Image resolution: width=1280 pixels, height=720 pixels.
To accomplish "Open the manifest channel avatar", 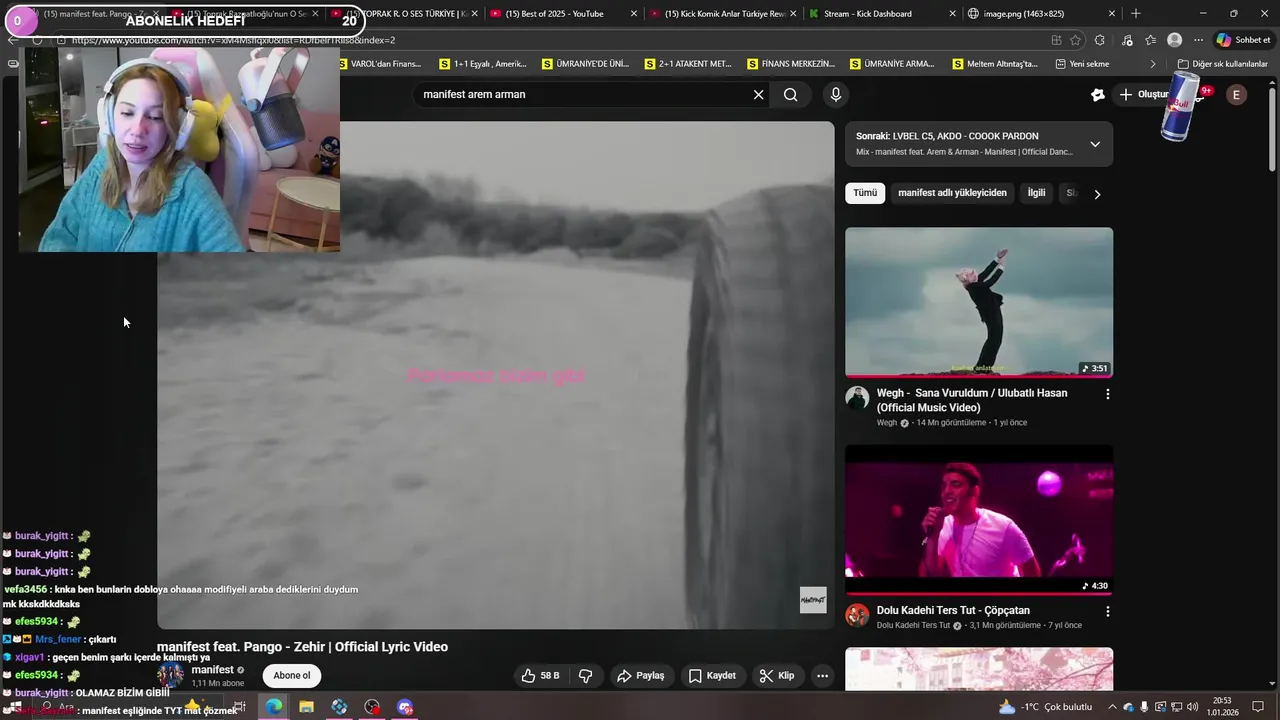I will coord(170,675).
